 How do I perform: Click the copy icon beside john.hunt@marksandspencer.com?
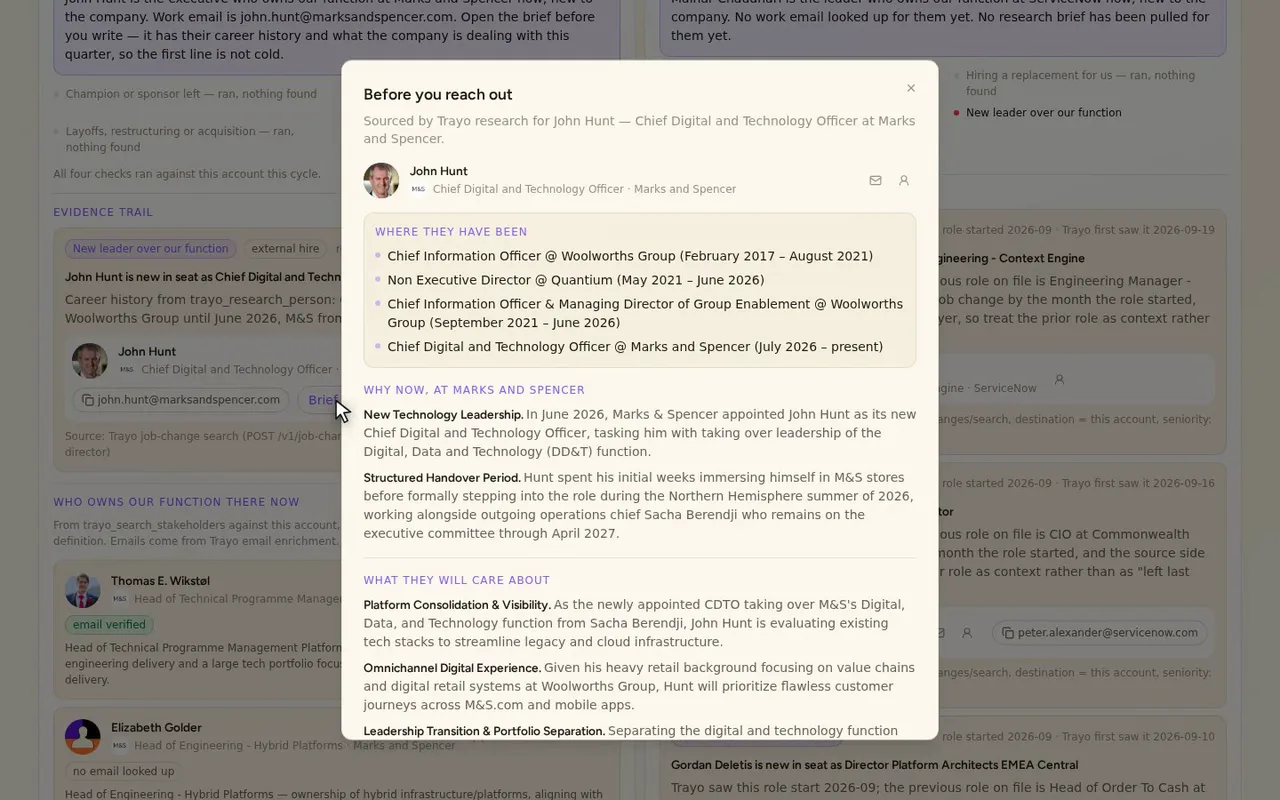pos(88,400)
